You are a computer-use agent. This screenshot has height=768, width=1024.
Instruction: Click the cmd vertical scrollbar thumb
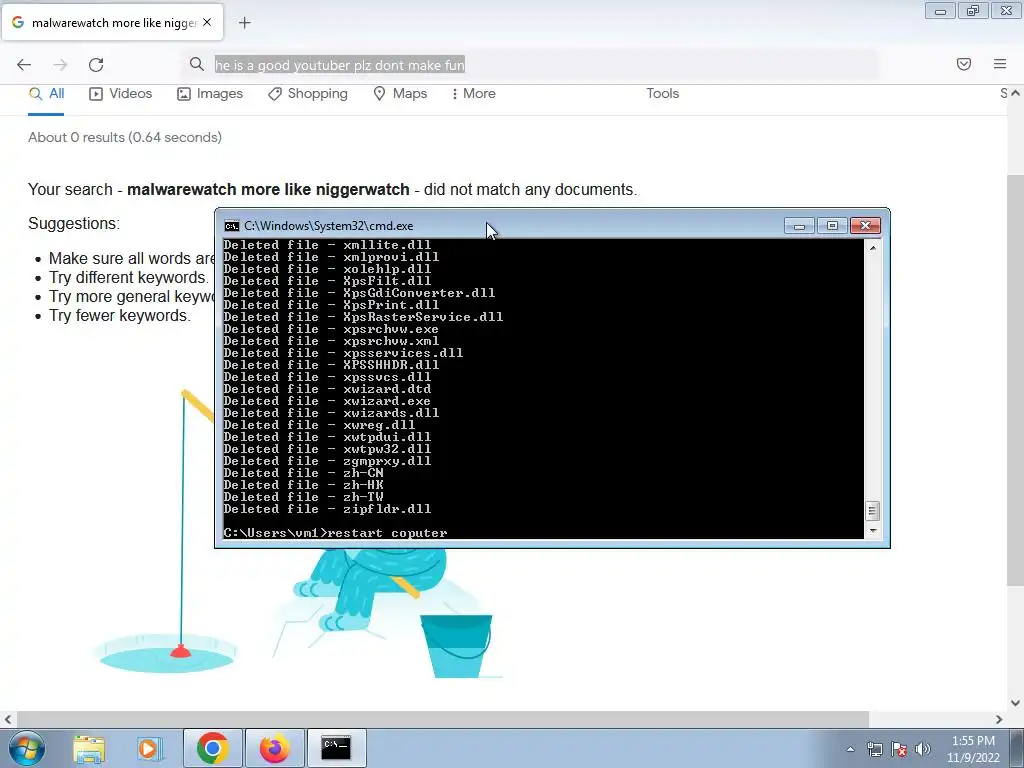point(872,511)
